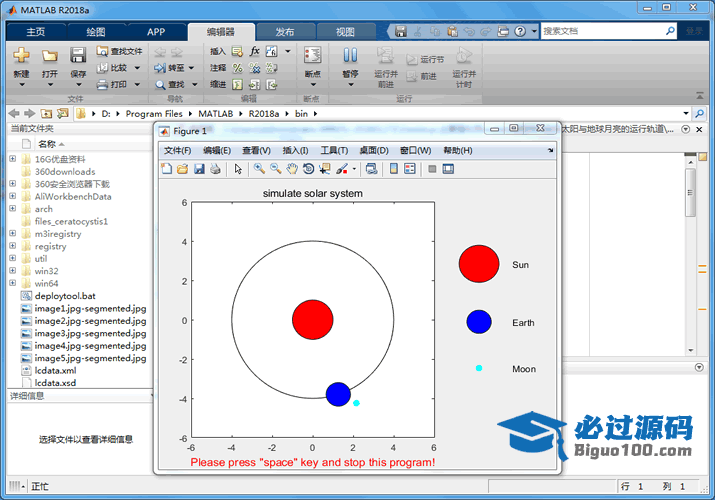Select the Edit Plot arrow tool
The height and width of the screenshot is (500, 715).
coord(238,169)
